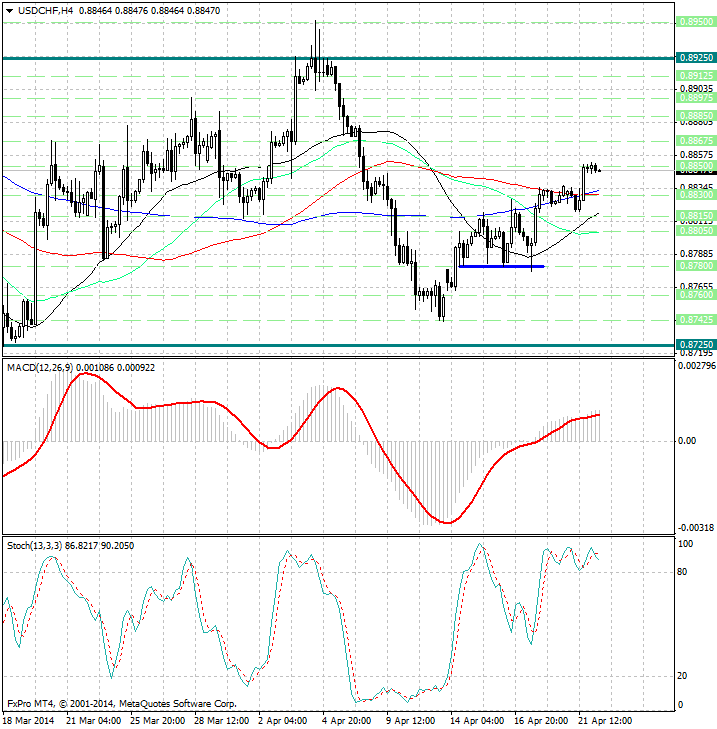Pick the 0.87800 price level label
This screenshot has width=717, height=729.
(x=695, y=267)
